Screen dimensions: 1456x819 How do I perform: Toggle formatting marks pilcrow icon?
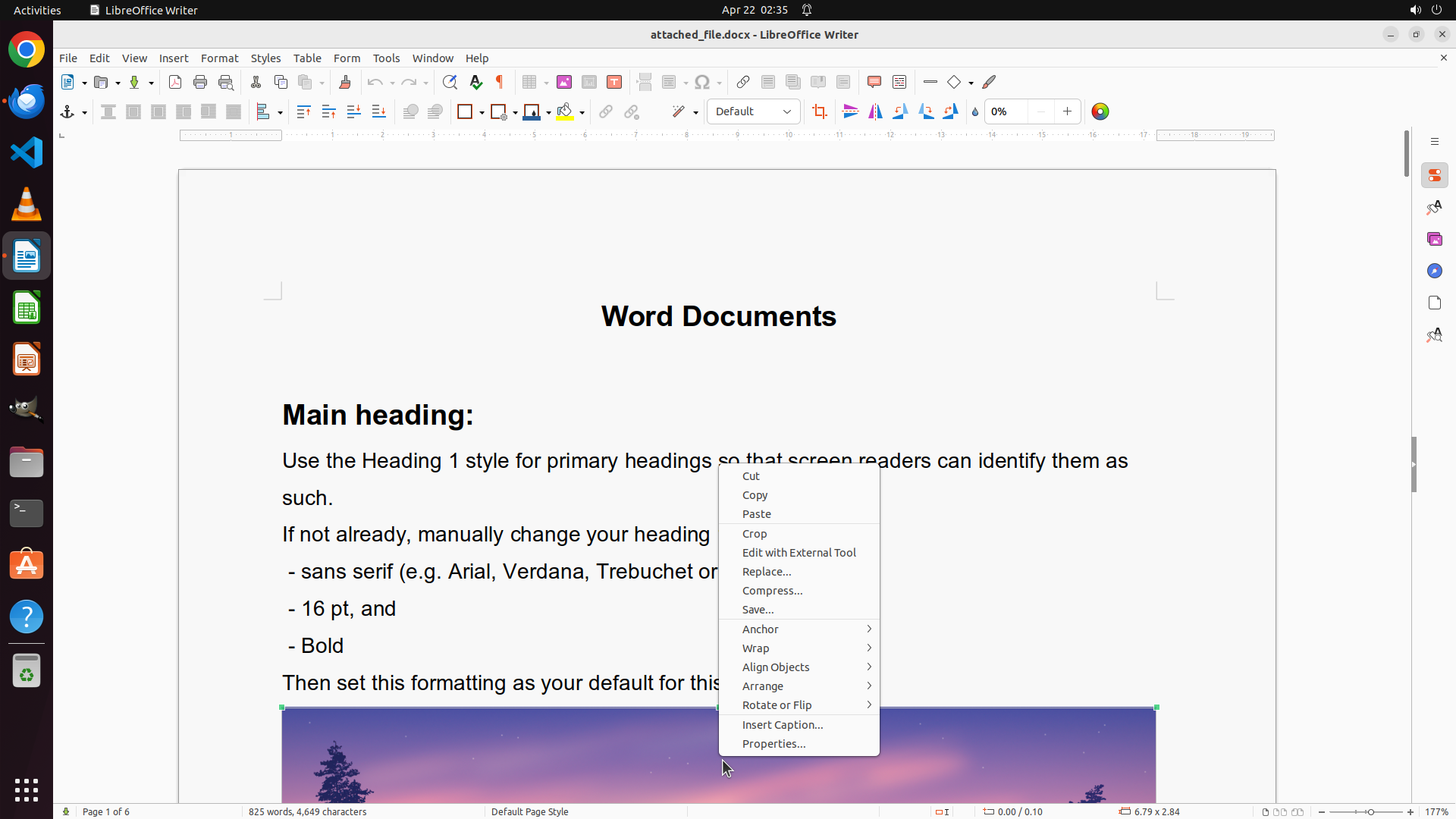click(500, 83)
